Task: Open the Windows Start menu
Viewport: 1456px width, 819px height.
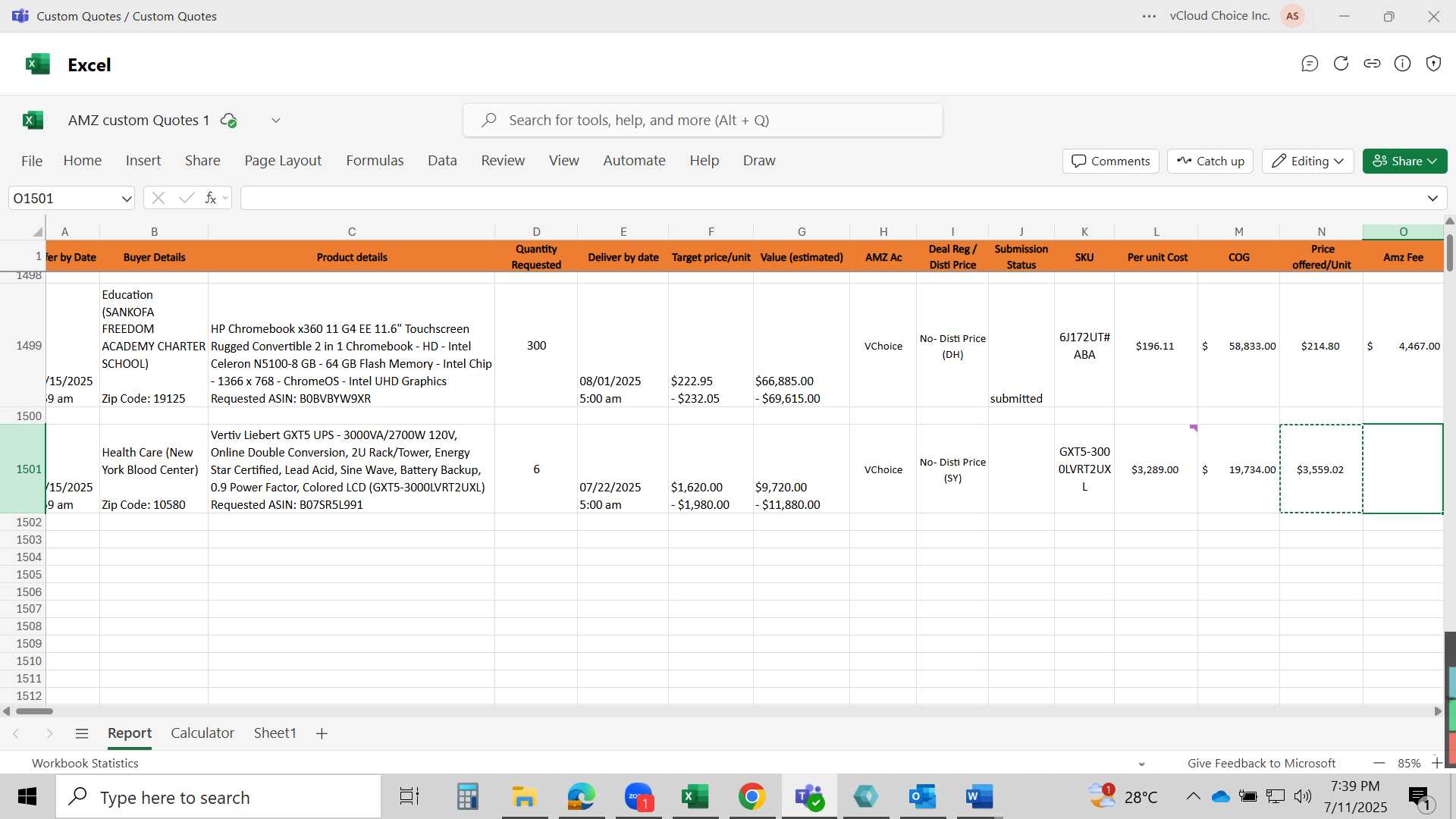Action: coord(27,796)
